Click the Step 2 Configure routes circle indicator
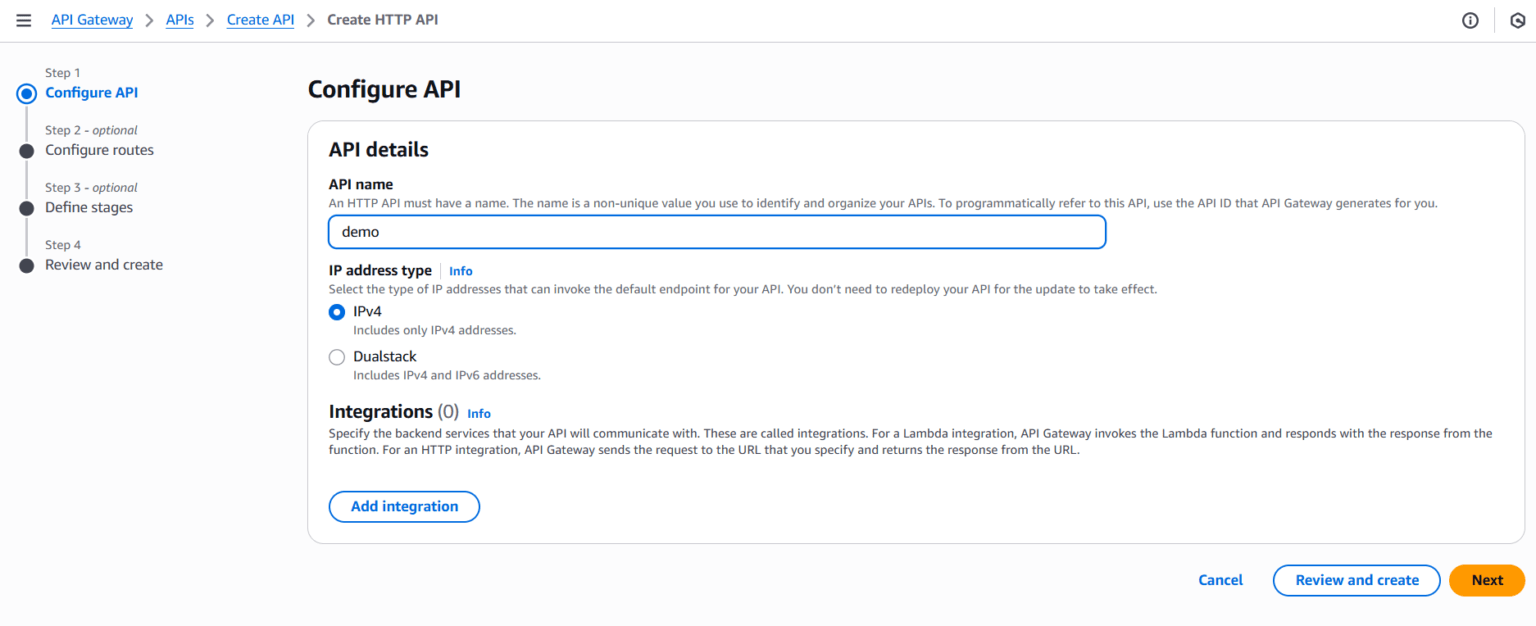 tap(26, 150)
